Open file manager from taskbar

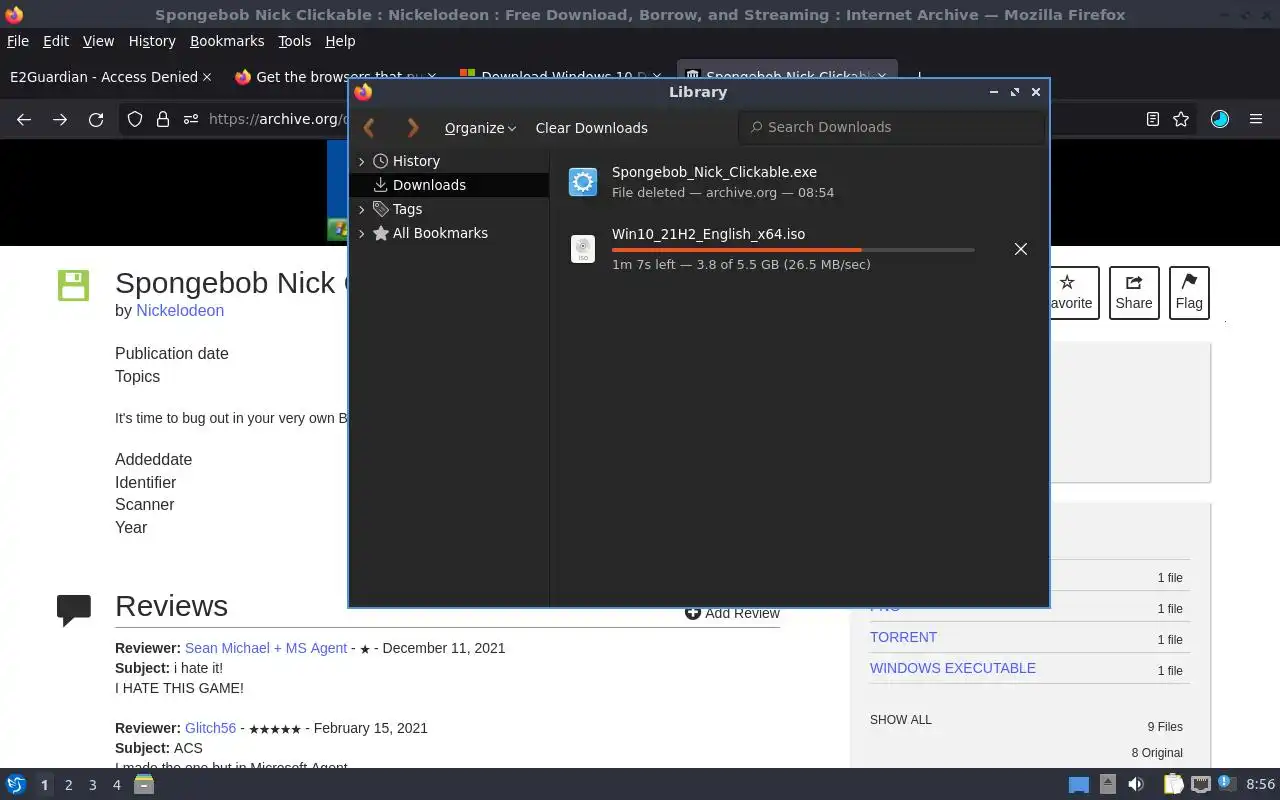144,785
